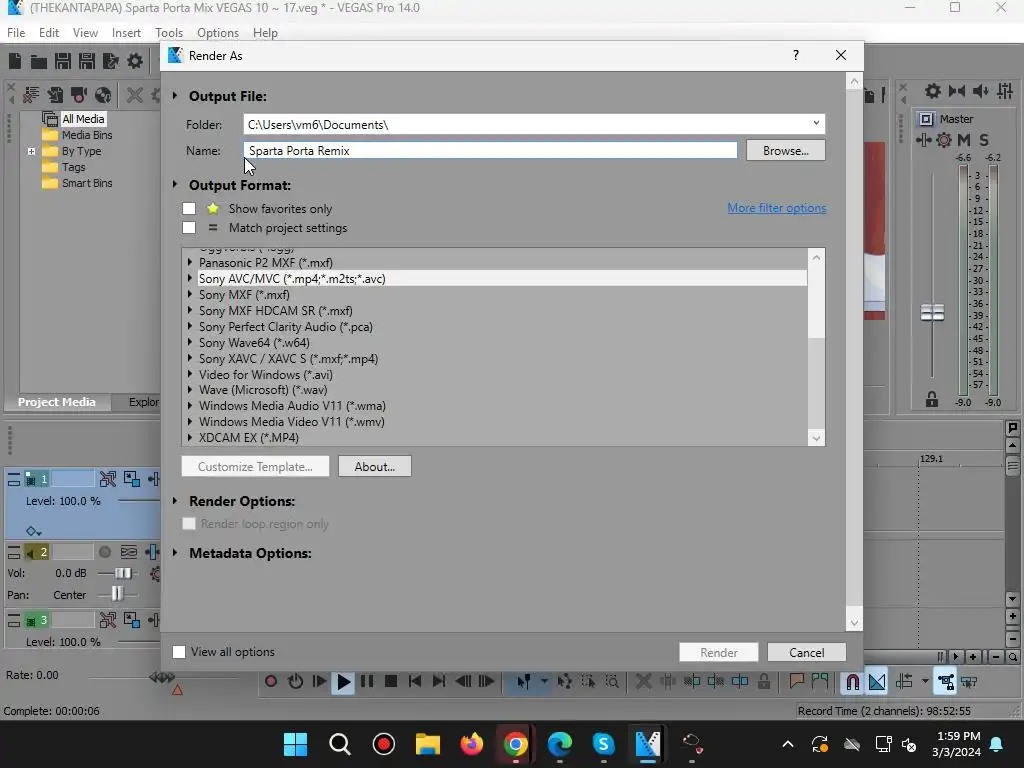
Task: Click the Pause button in transport
Action: [x=367, y=682]
